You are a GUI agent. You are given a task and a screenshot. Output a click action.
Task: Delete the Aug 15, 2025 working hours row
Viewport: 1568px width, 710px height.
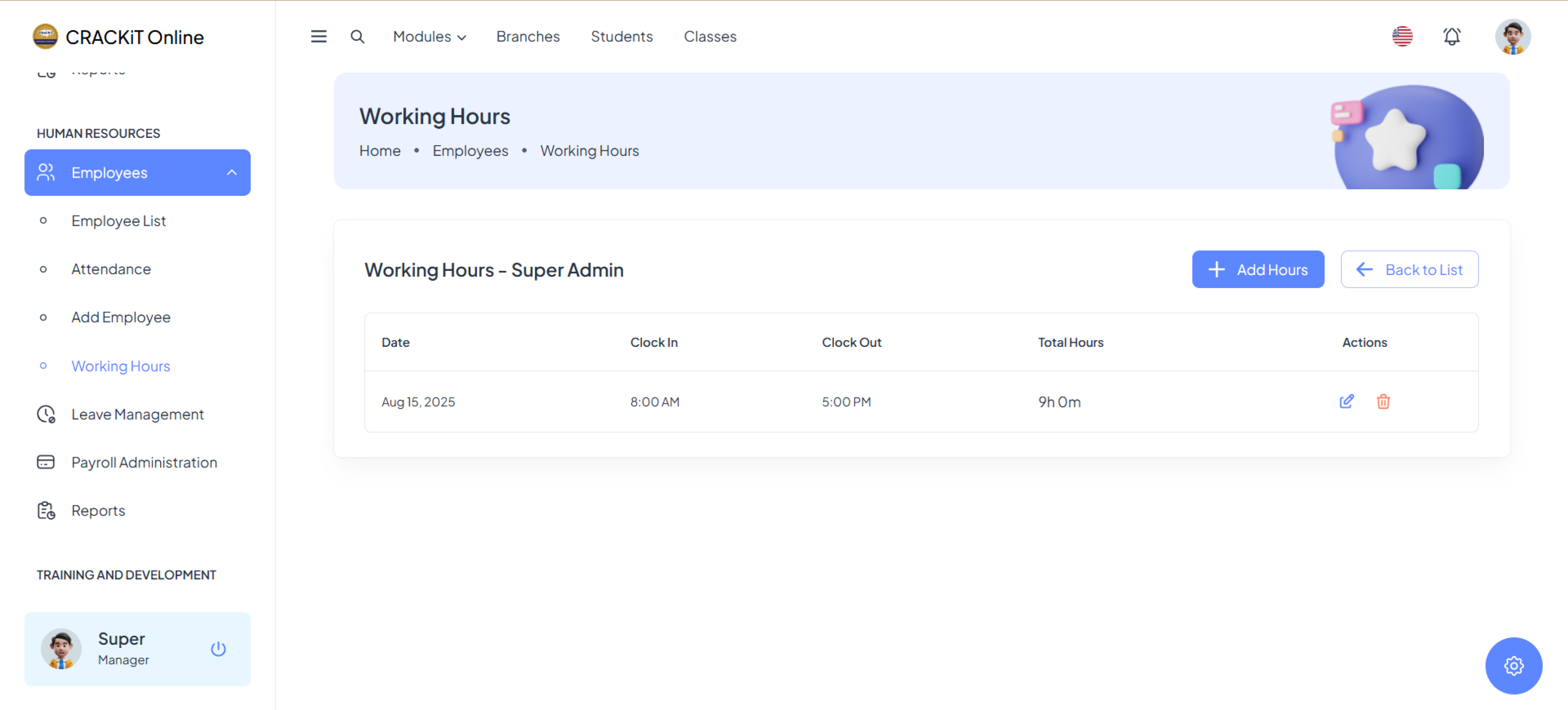point(1382,401)
